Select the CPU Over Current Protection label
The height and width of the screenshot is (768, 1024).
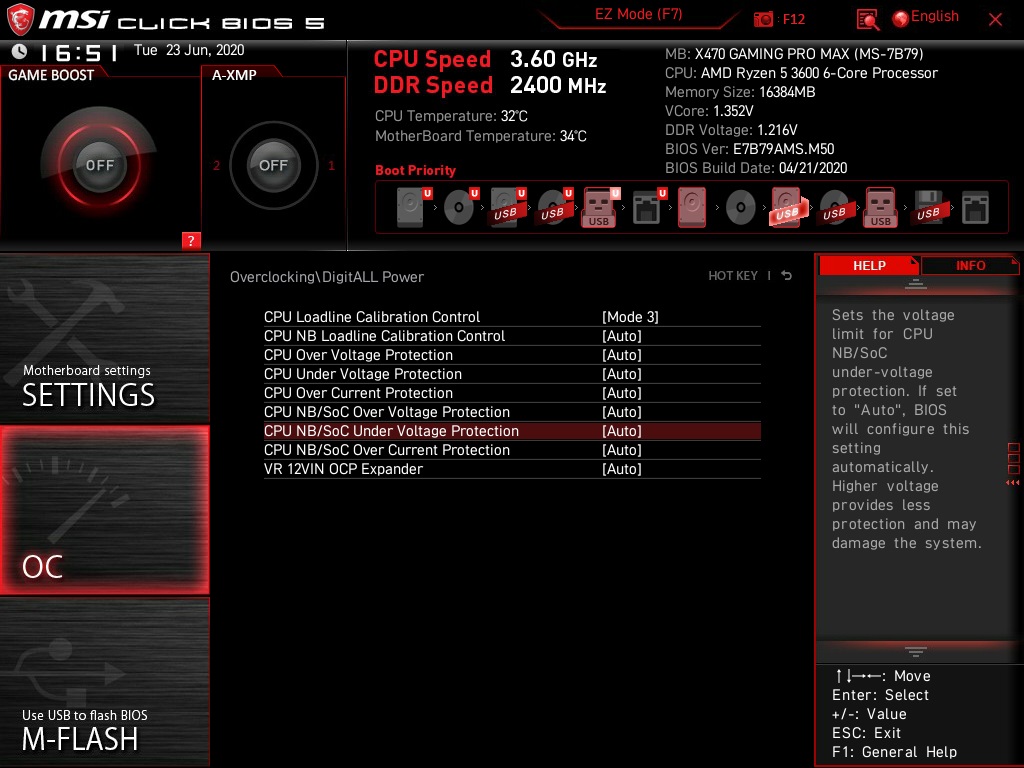[x=359, y=392]
